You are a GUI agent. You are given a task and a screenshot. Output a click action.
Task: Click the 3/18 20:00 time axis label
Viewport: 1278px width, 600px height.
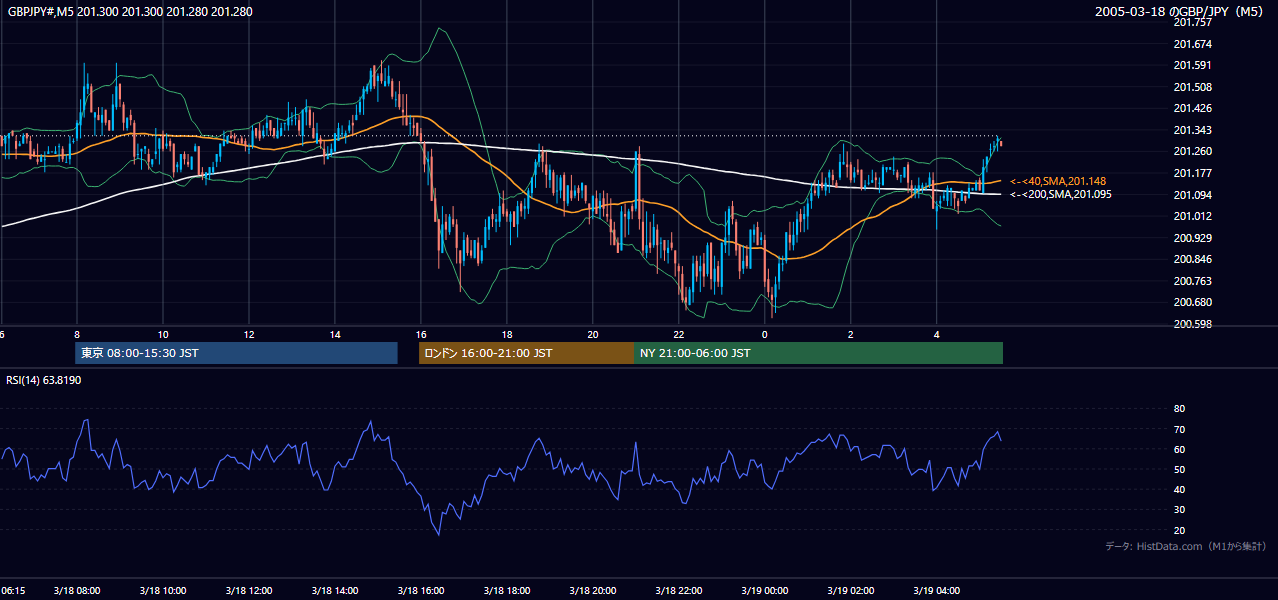pyautogui.click(x=593, y=591)
